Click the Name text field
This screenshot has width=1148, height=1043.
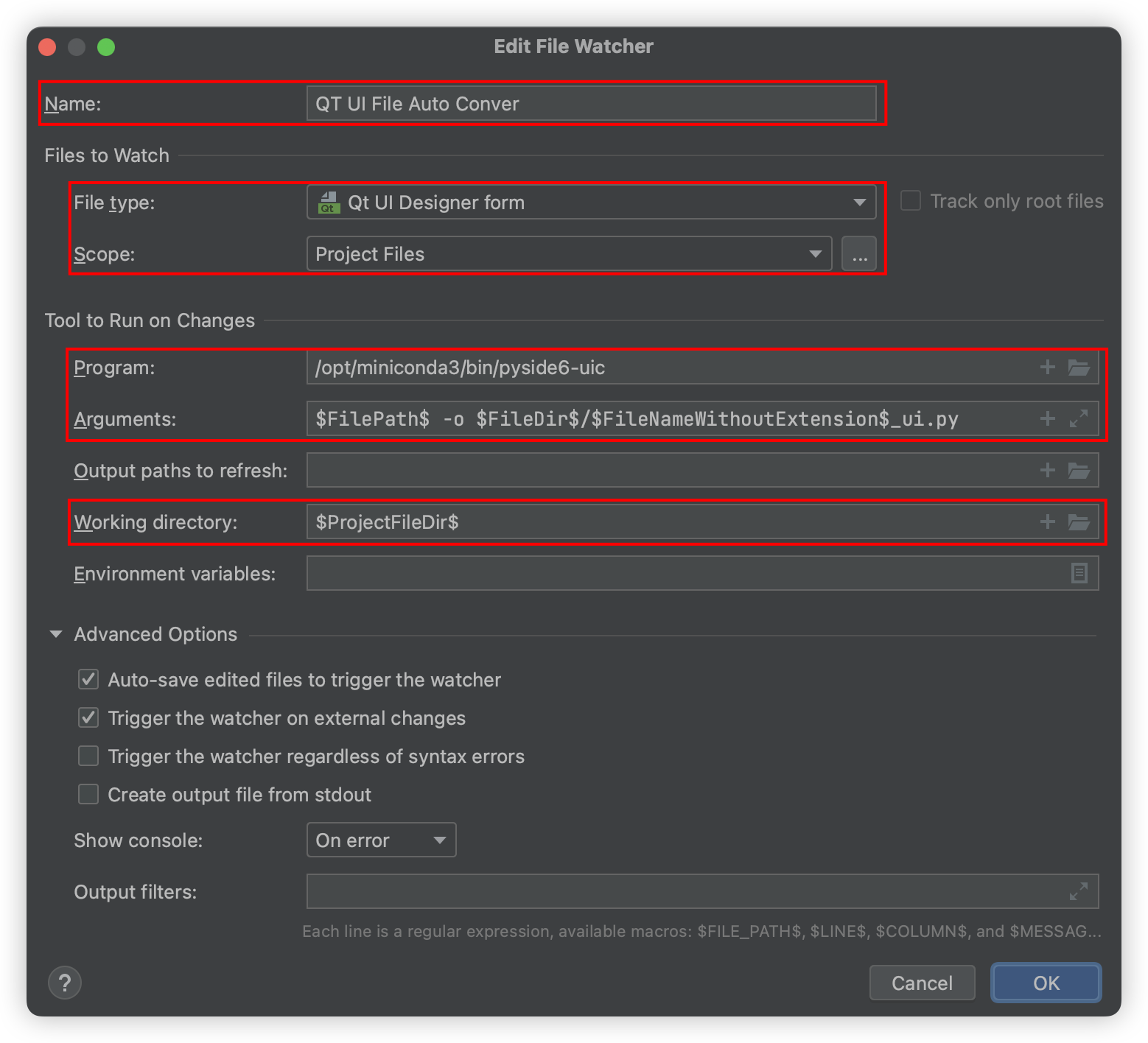[591, 104]
